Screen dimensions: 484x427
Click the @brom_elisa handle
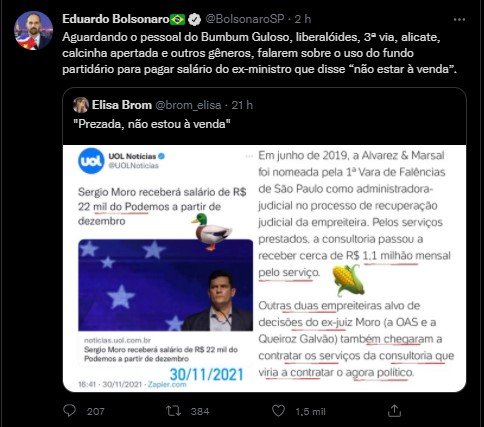pos(188,105)
